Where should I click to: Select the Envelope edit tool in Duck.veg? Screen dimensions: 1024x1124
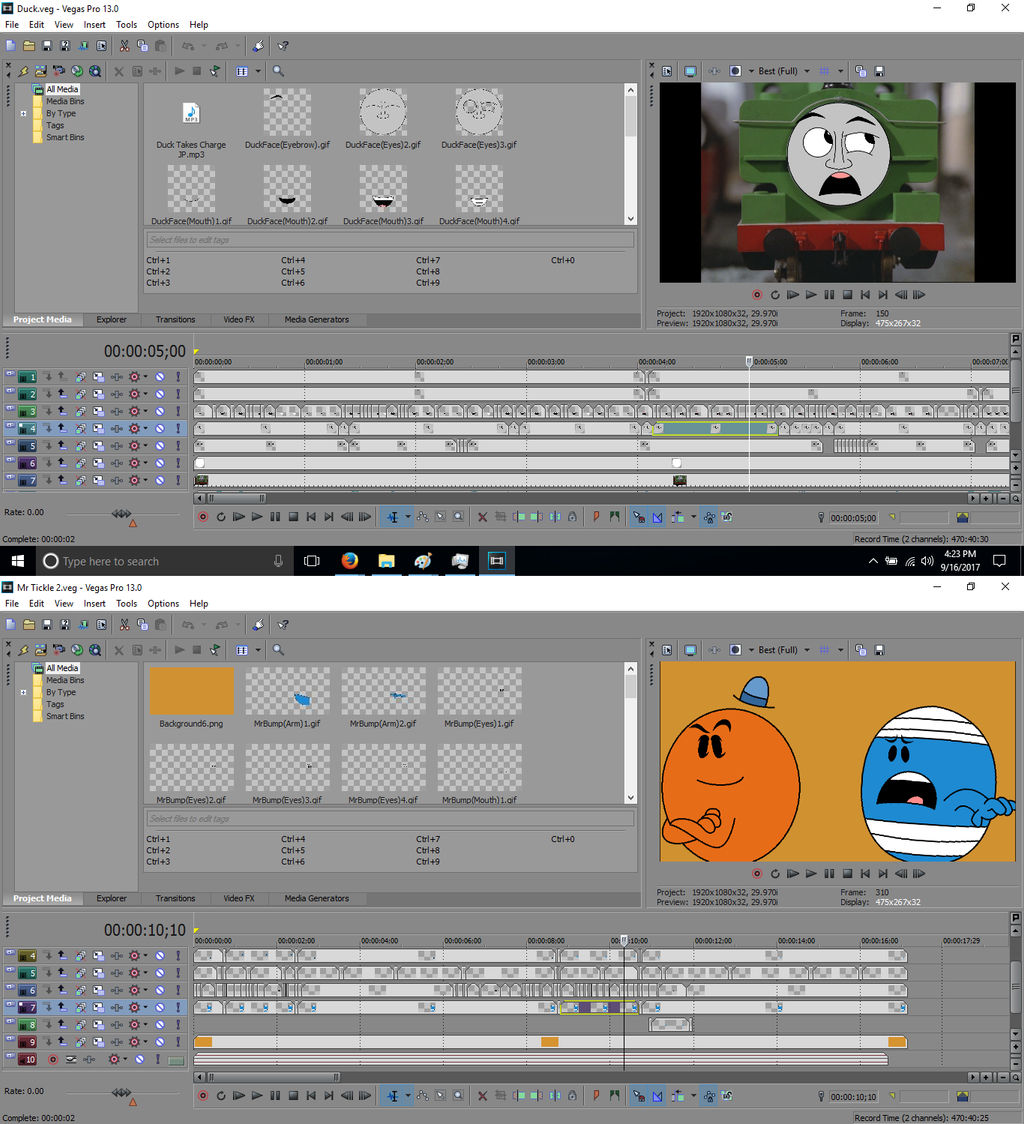point(422,517)
